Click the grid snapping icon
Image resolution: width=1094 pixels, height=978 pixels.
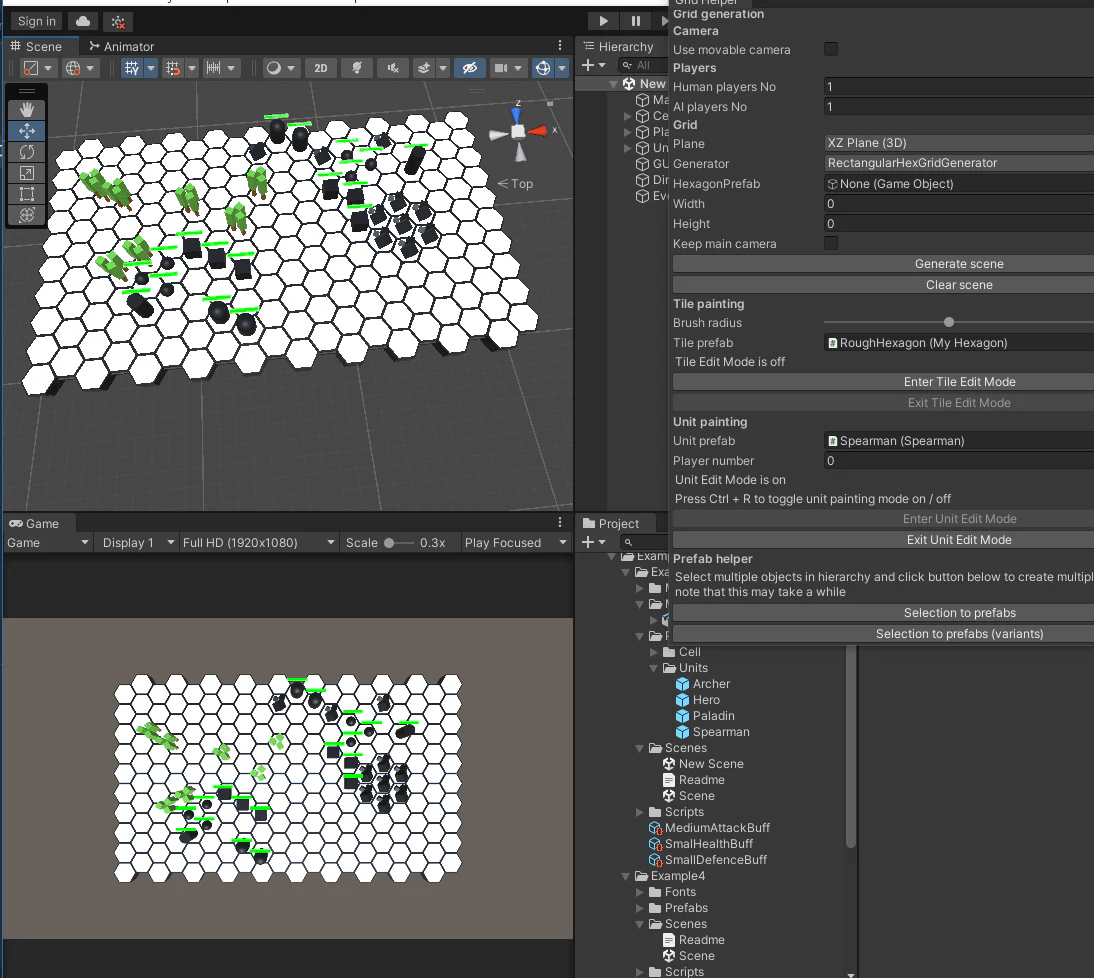pyautogui.click(x=172, y=68)
